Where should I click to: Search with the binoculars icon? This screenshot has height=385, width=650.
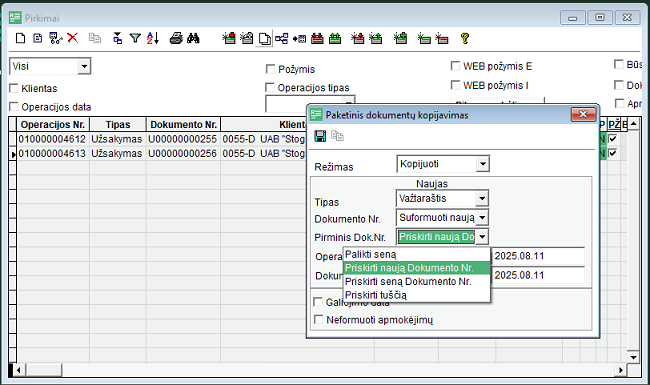coord(193,39)
